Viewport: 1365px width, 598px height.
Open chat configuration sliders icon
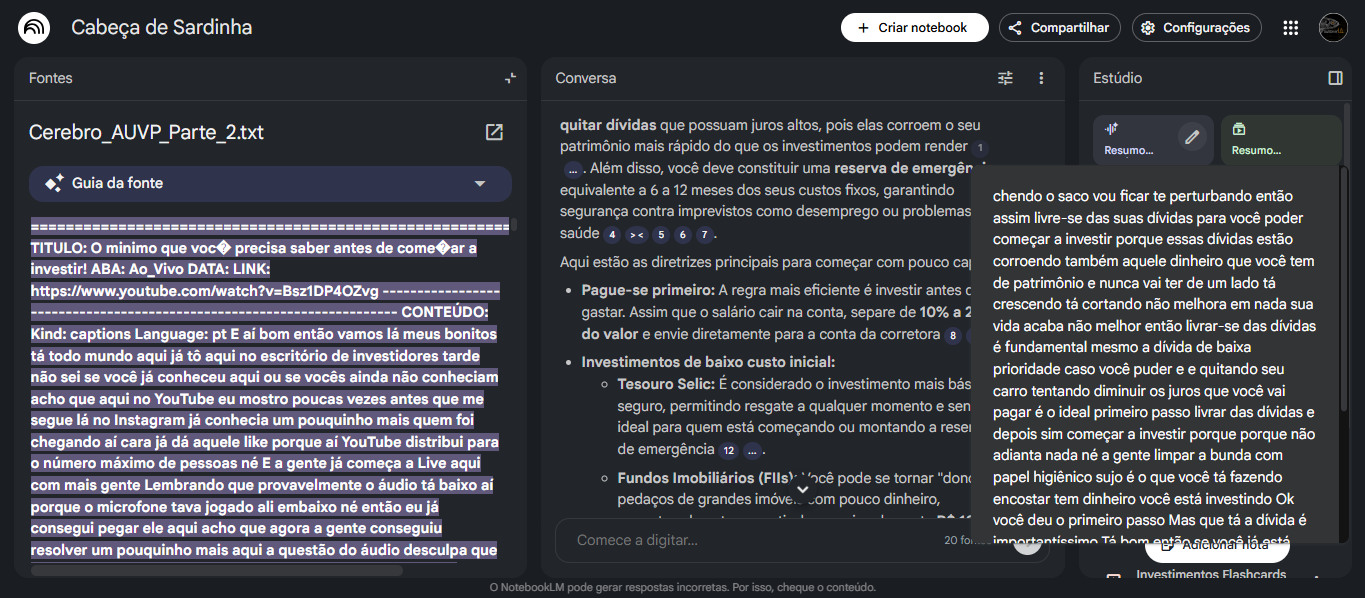coord(1005,78)
